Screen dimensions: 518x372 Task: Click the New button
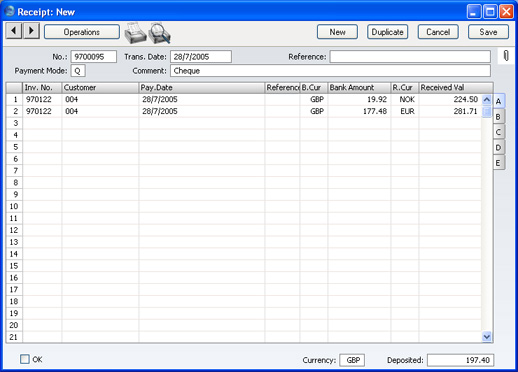tap(337, 32)
